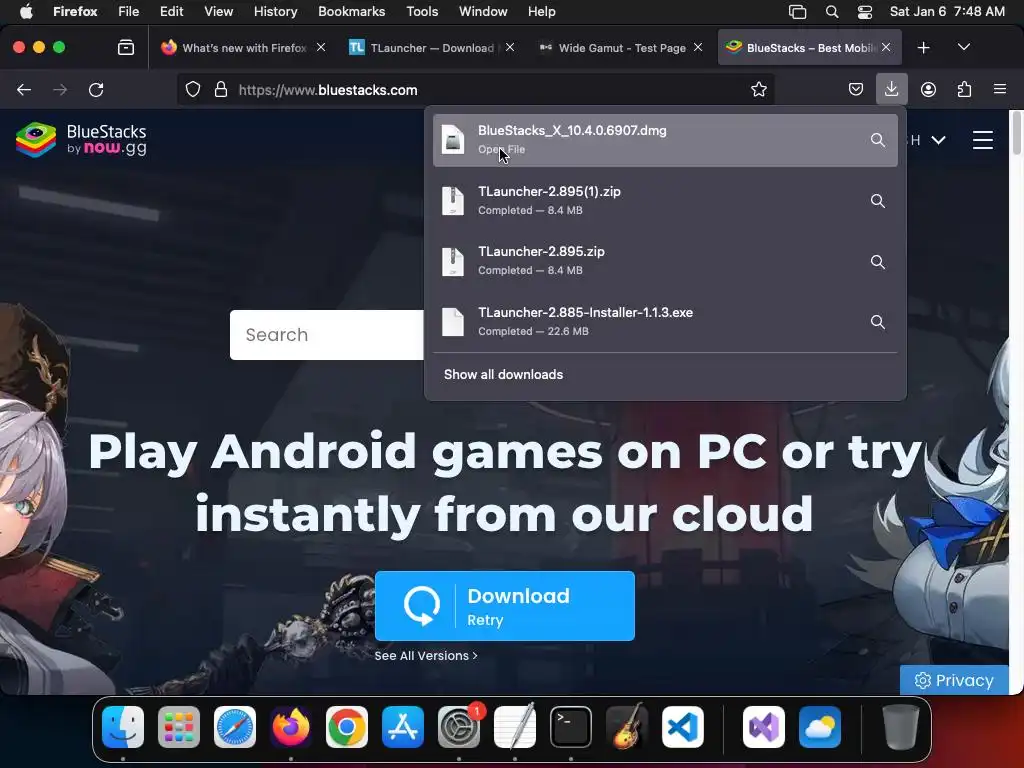Show BlueStacks dmg in Finder
Image resolution: width=1024 pixels, height=768 pixels.
(x=878, y=140)
